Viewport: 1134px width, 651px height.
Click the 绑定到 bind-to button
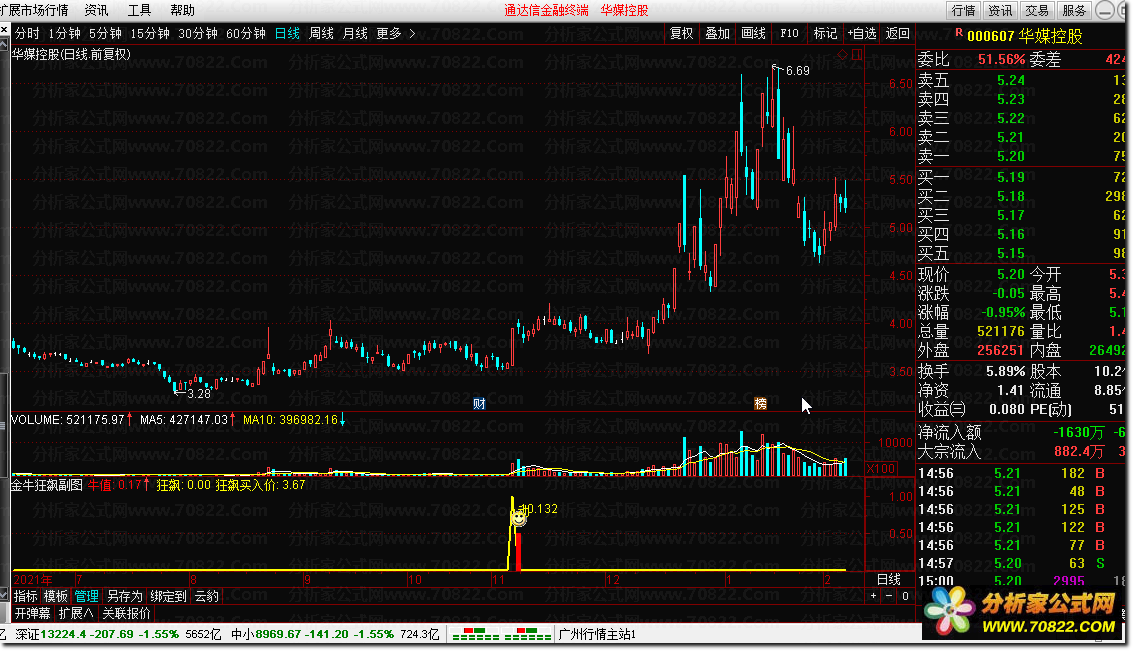coord(169,596)
